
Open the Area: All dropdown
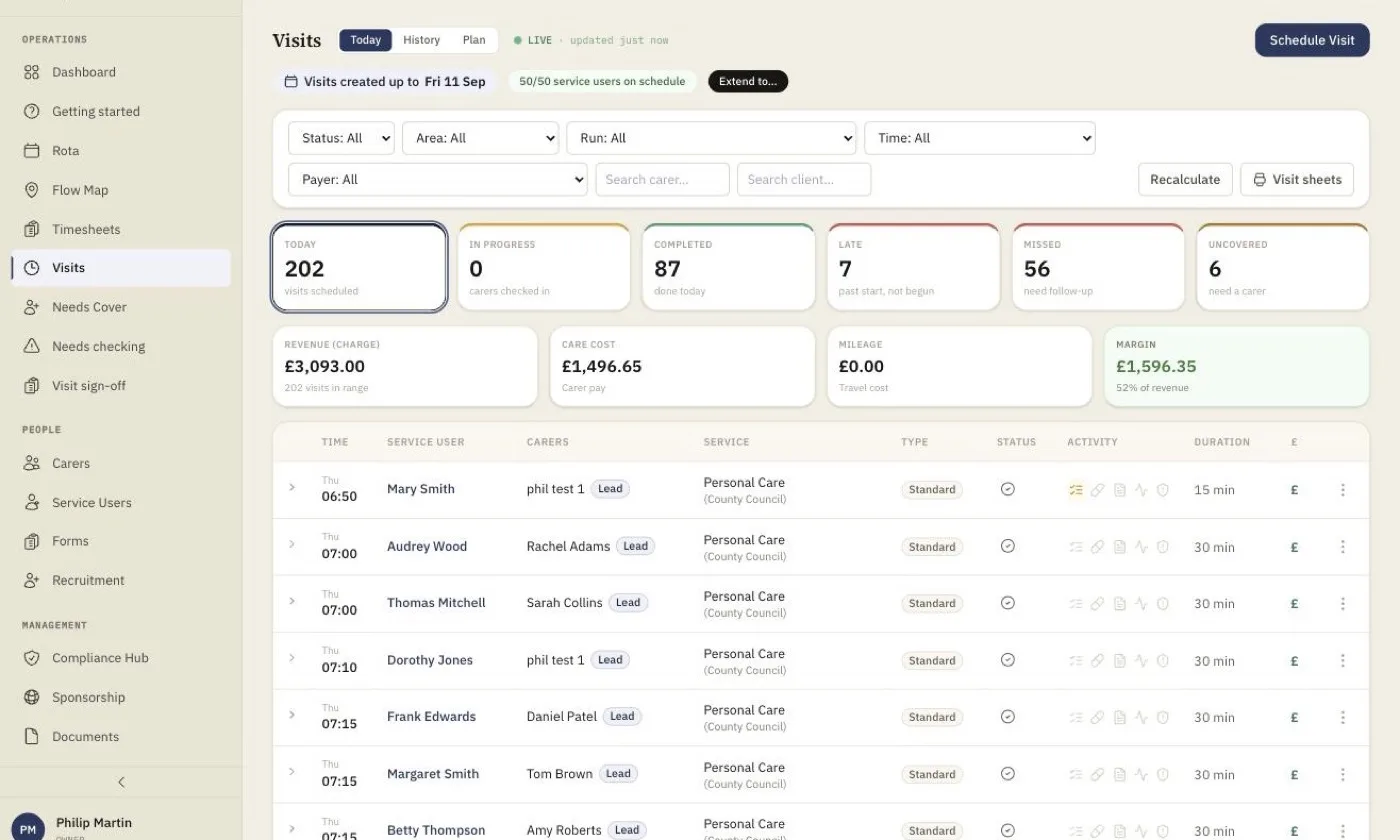[x=480, y=138]
